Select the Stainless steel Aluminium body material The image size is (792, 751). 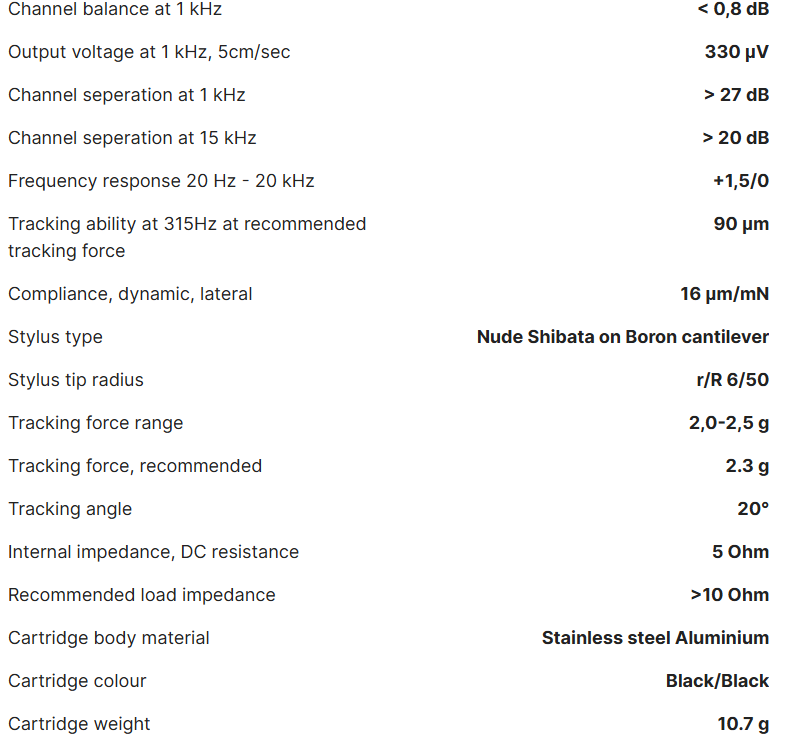655,637
